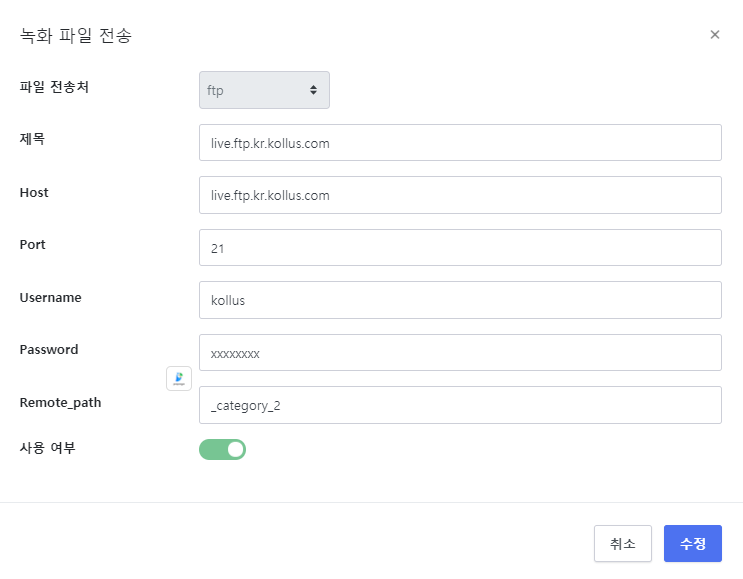The image size is (743, 579).
Task: Click the password manager icon near Password
Action: pos(179,378)
